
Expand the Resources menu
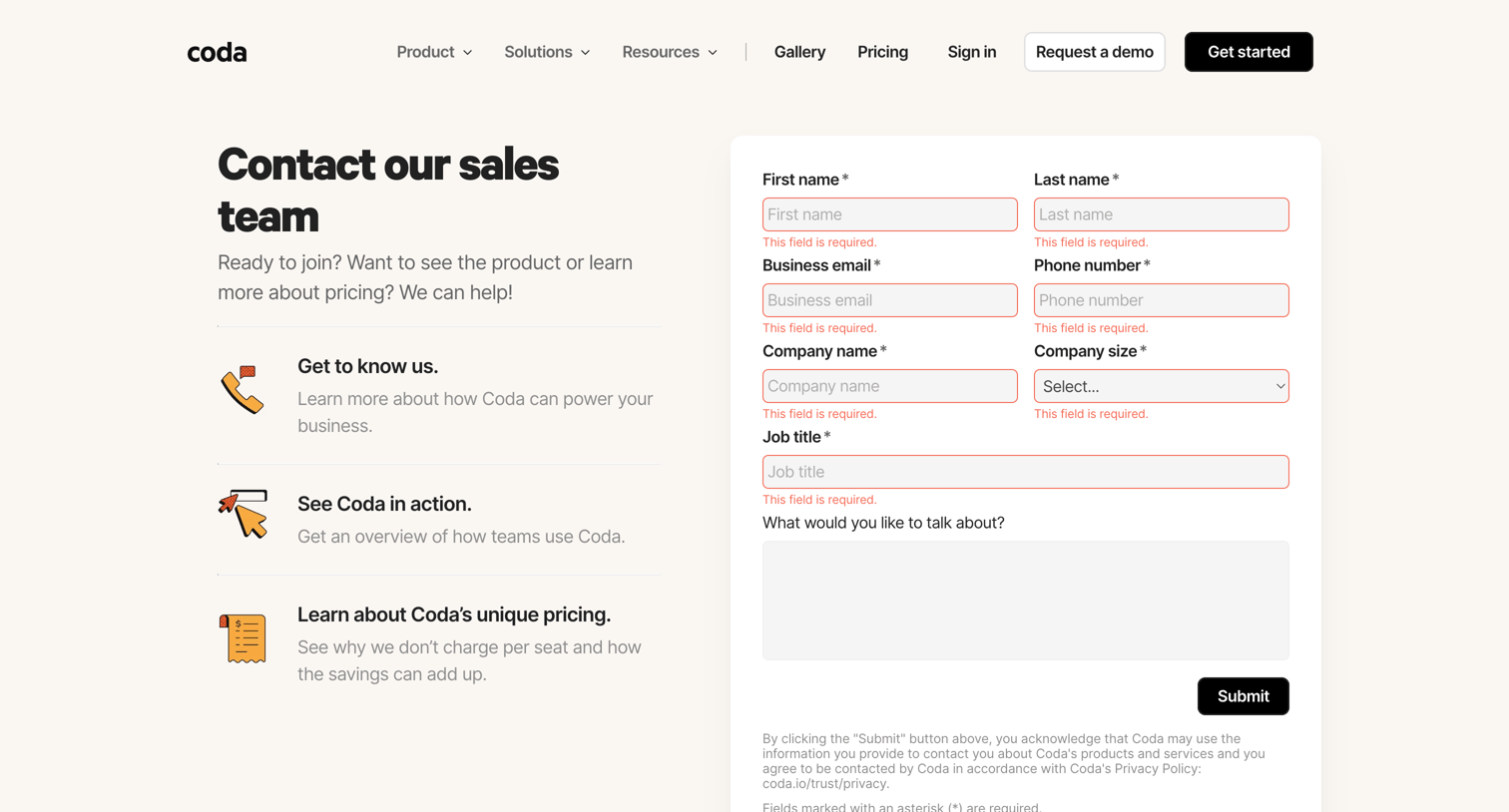(x=670, y=52)
